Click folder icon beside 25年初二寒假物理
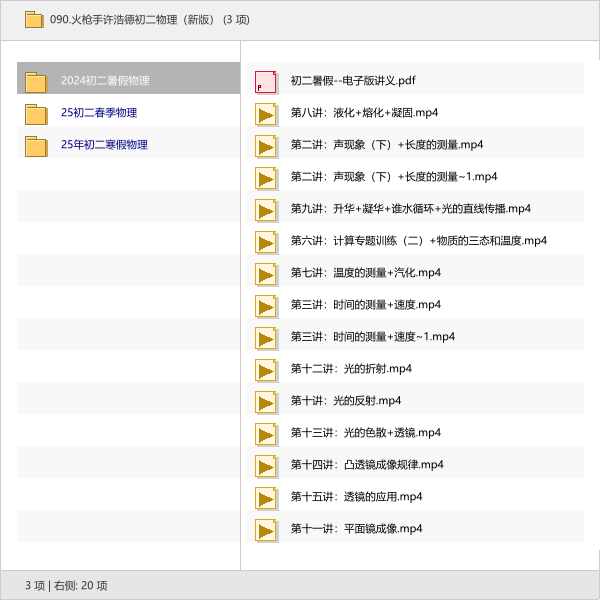Image resolution: width=600 pixels, height=600 pixels. (36, 145)
